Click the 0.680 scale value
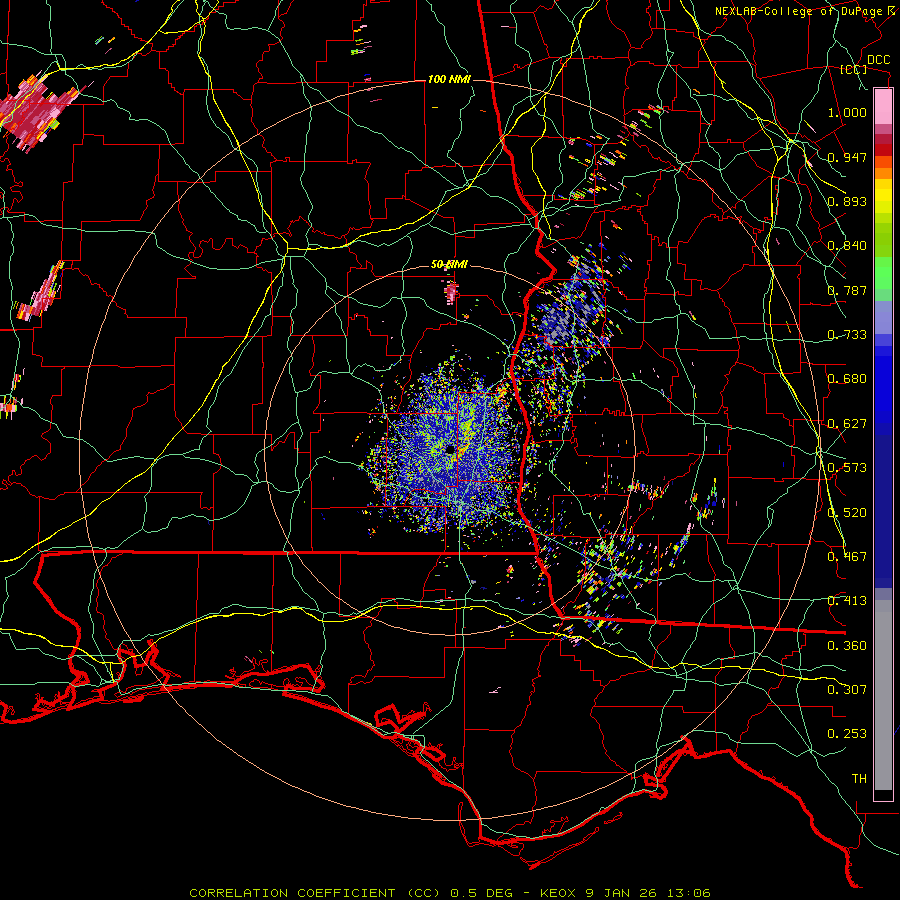Viewport: 900px width, 900px height. 847,379
